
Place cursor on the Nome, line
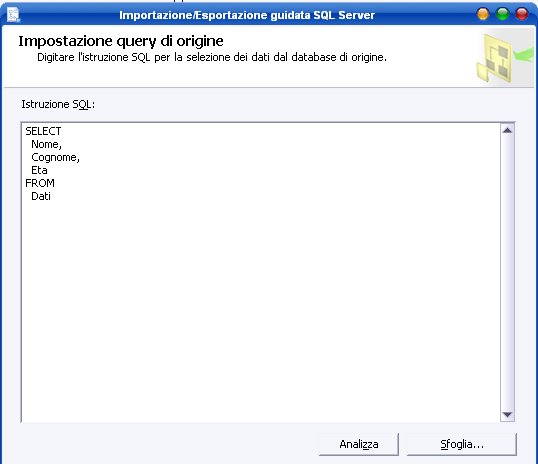pyautogui.click(x=46, y=144)
